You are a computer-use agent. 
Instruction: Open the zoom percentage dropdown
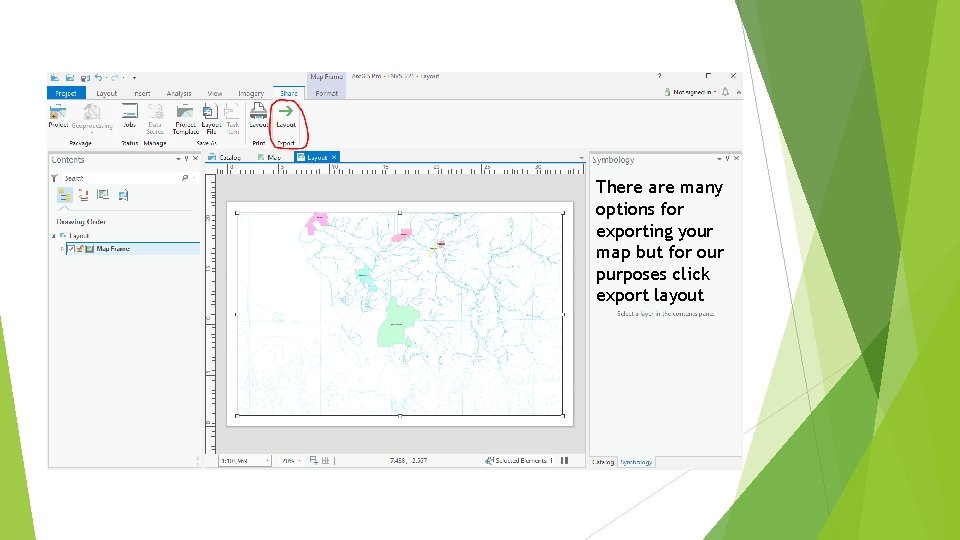point(299,460)
